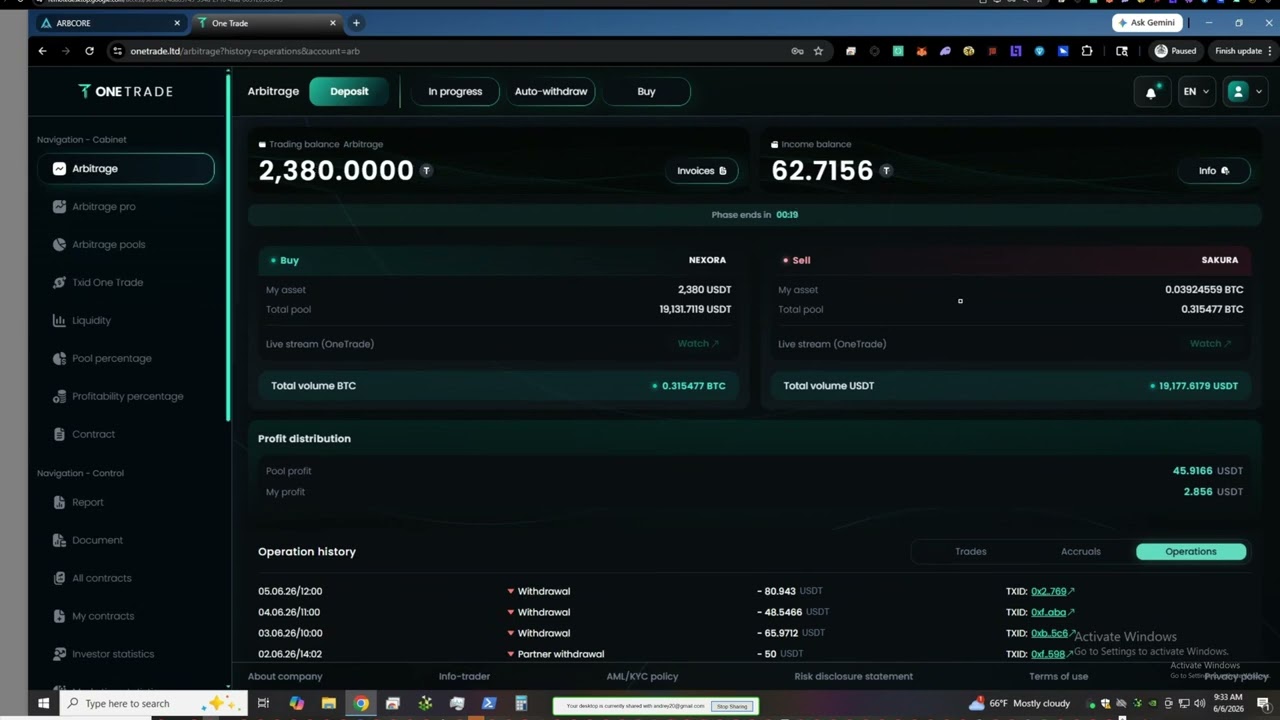
Task: Open the Risk disclosure statement link
Action: pos(853,677)
